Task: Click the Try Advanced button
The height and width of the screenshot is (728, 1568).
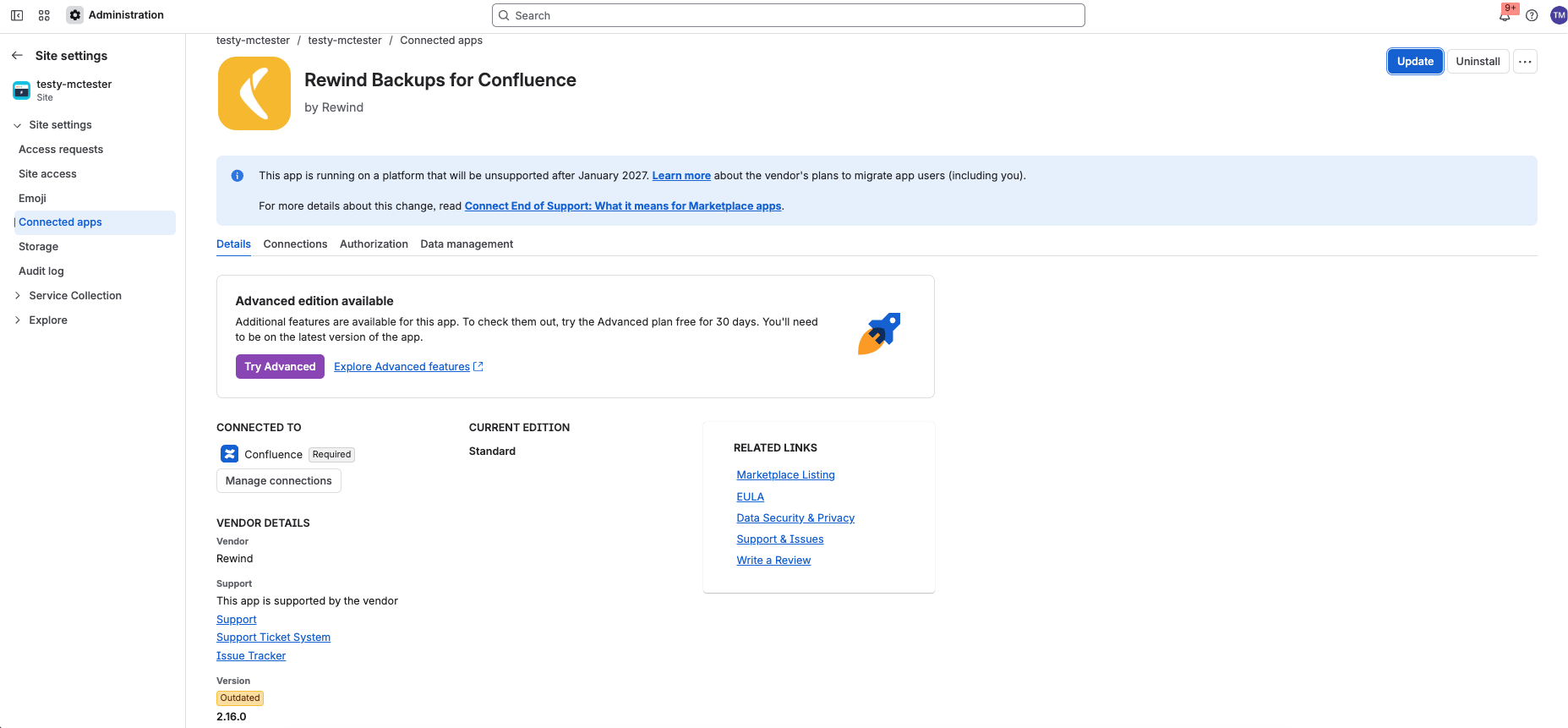Action: (280, 367)
